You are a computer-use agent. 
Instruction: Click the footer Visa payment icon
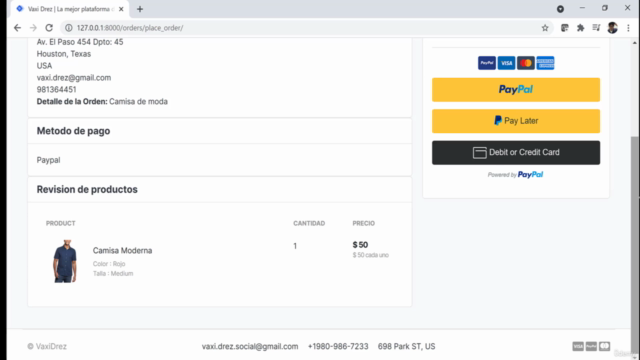578,347
